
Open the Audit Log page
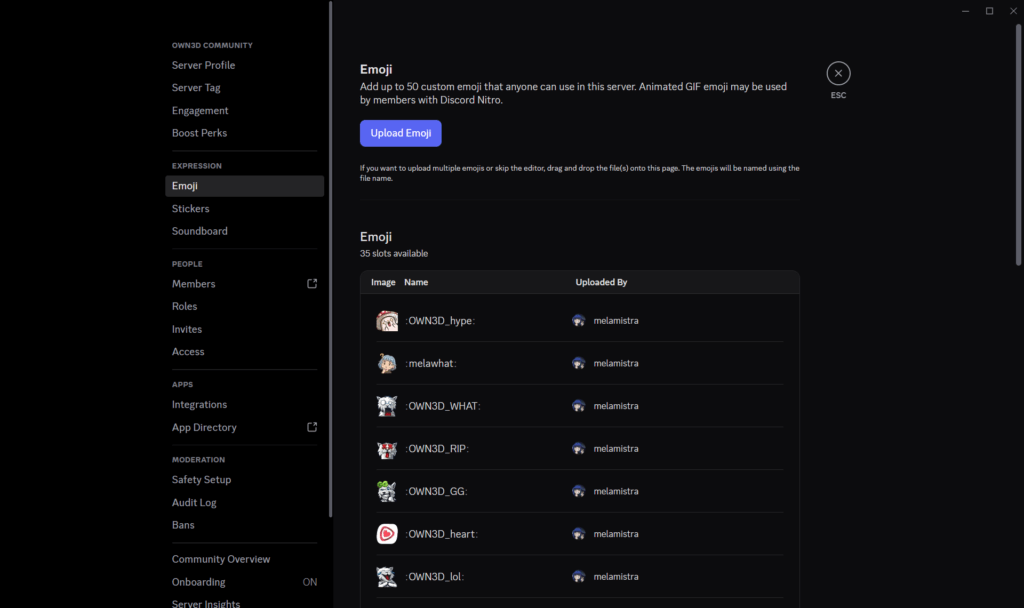tap(194, 503)
